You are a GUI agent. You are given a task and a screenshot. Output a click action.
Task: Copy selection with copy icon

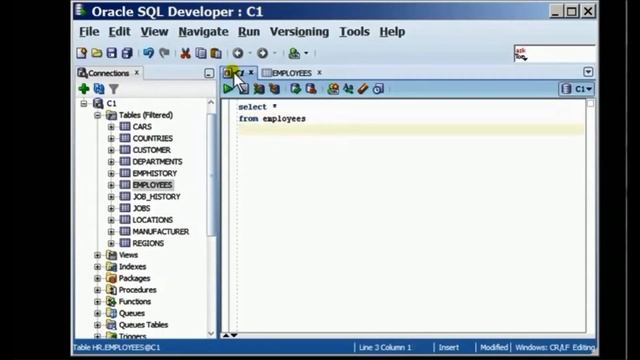pos(200,53)
